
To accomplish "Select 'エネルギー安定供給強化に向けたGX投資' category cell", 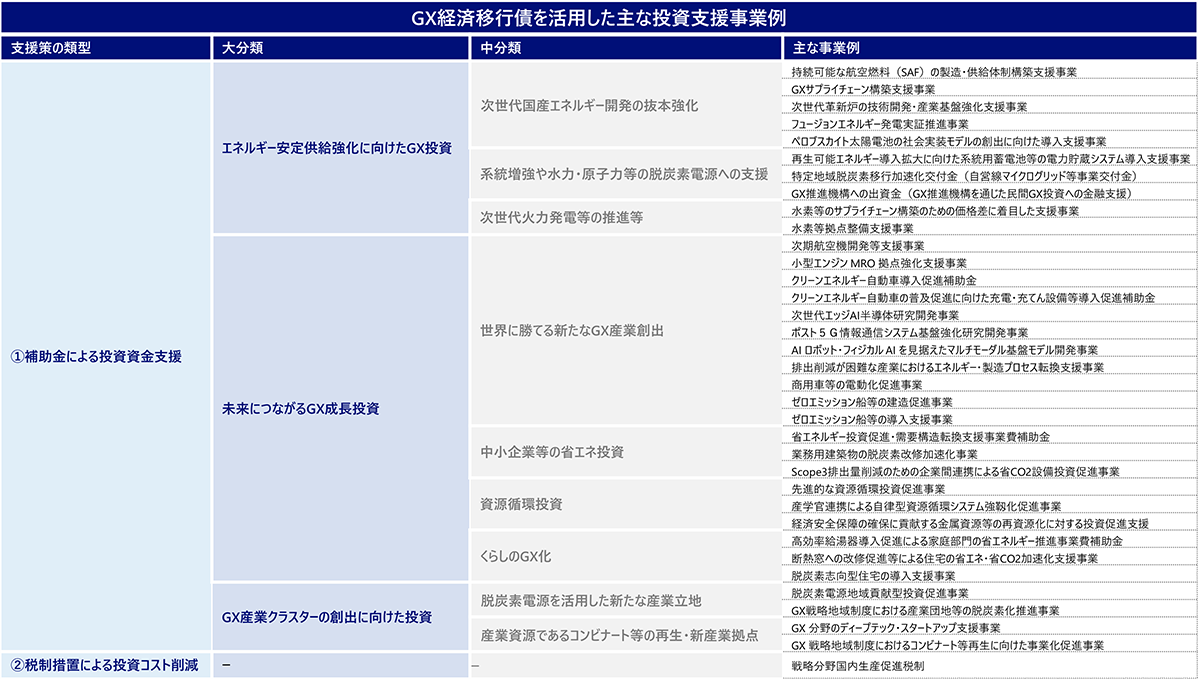I will pyautogui.click(x=336, y=148).
